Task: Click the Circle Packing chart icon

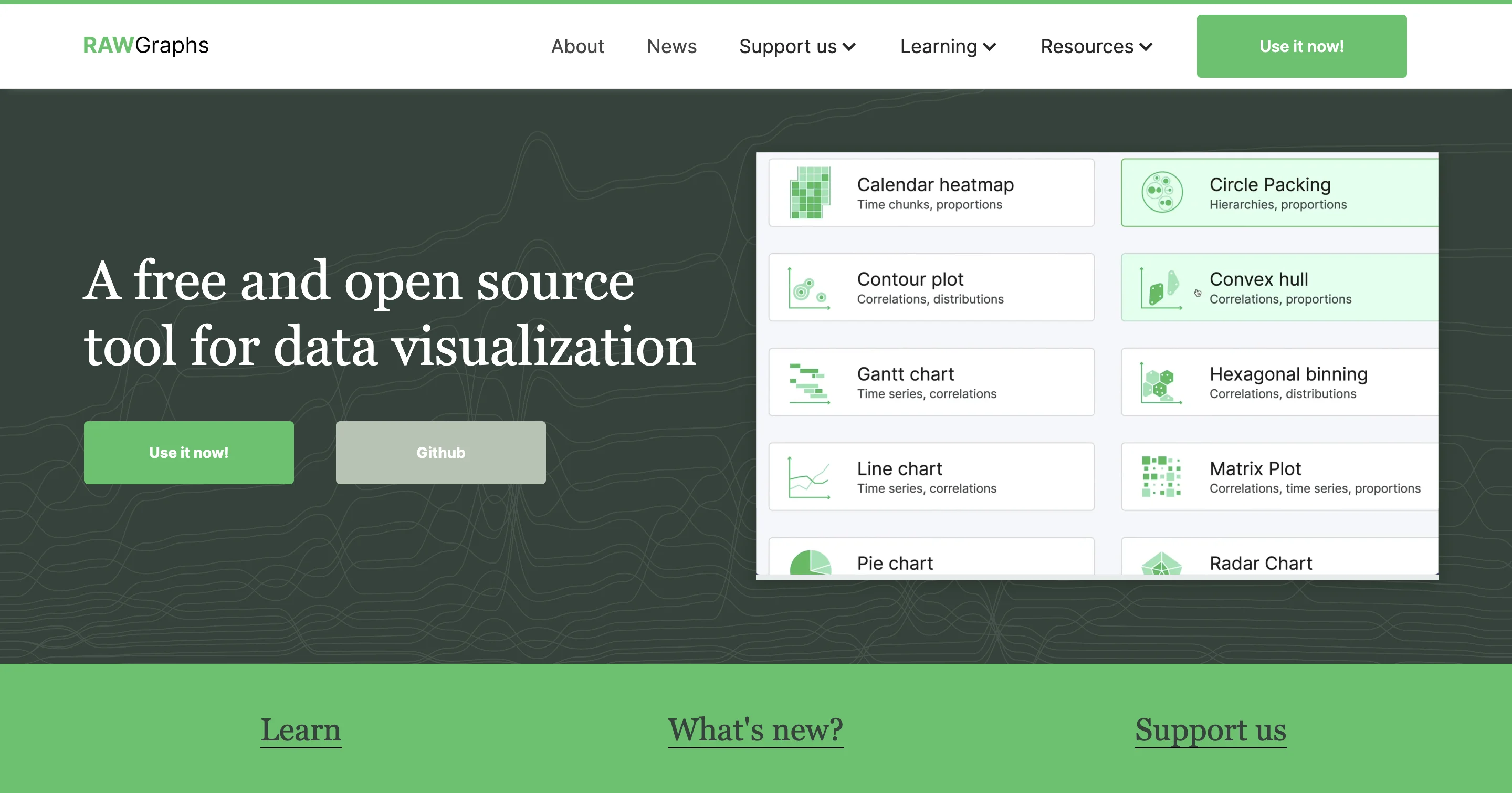Action: 1162,193
